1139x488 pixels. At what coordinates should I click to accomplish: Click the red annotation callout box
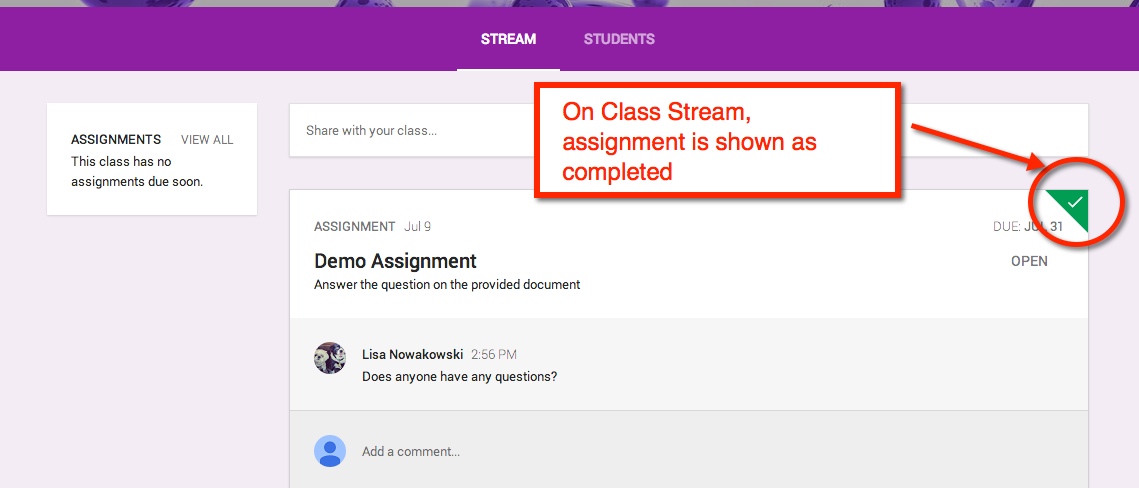point(718,141)
